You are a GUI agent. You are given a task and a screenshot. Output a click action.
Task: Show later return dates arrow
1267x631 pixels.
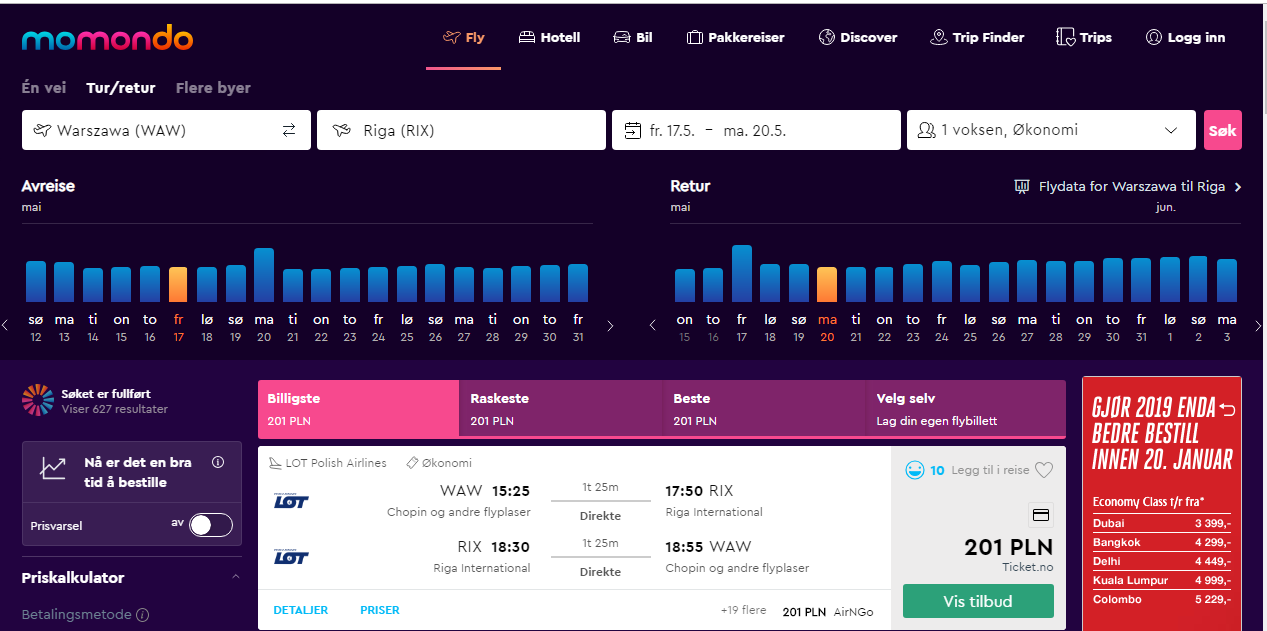click(x=1258, y=325)
